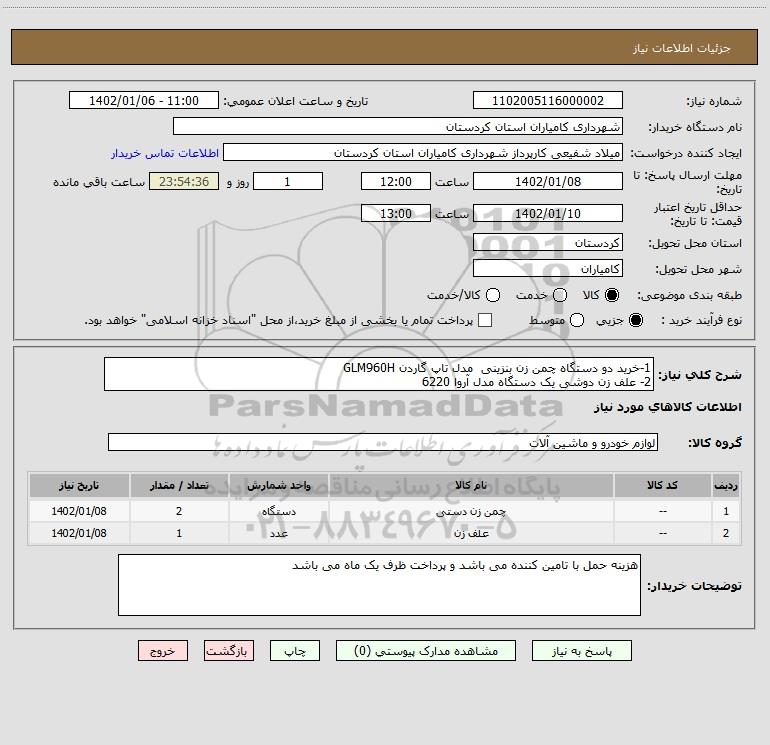Click the اطلاعات کالاهای مورد نیاز heading
Screen dimensions: 770x745
pos(668,408)
